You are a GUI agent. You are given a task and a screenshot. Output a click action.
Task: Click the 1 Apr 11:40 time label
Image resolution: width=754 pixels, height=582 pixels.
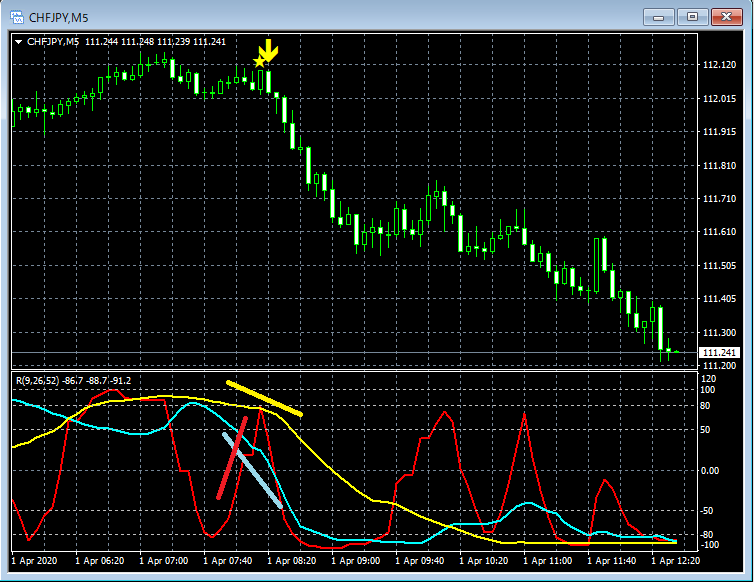[x=611, y=561]
